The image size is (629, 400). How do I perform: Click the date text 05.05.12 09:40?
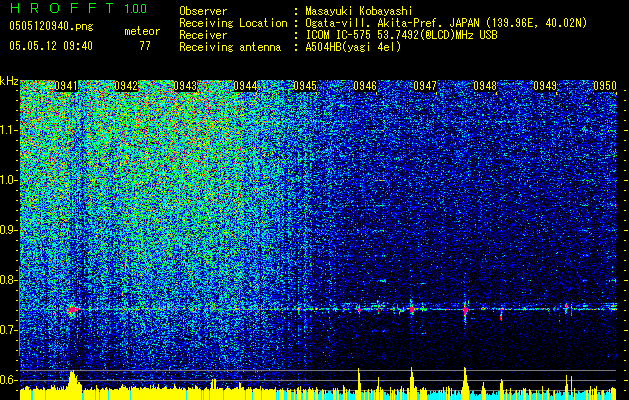[x=51, y=46]
